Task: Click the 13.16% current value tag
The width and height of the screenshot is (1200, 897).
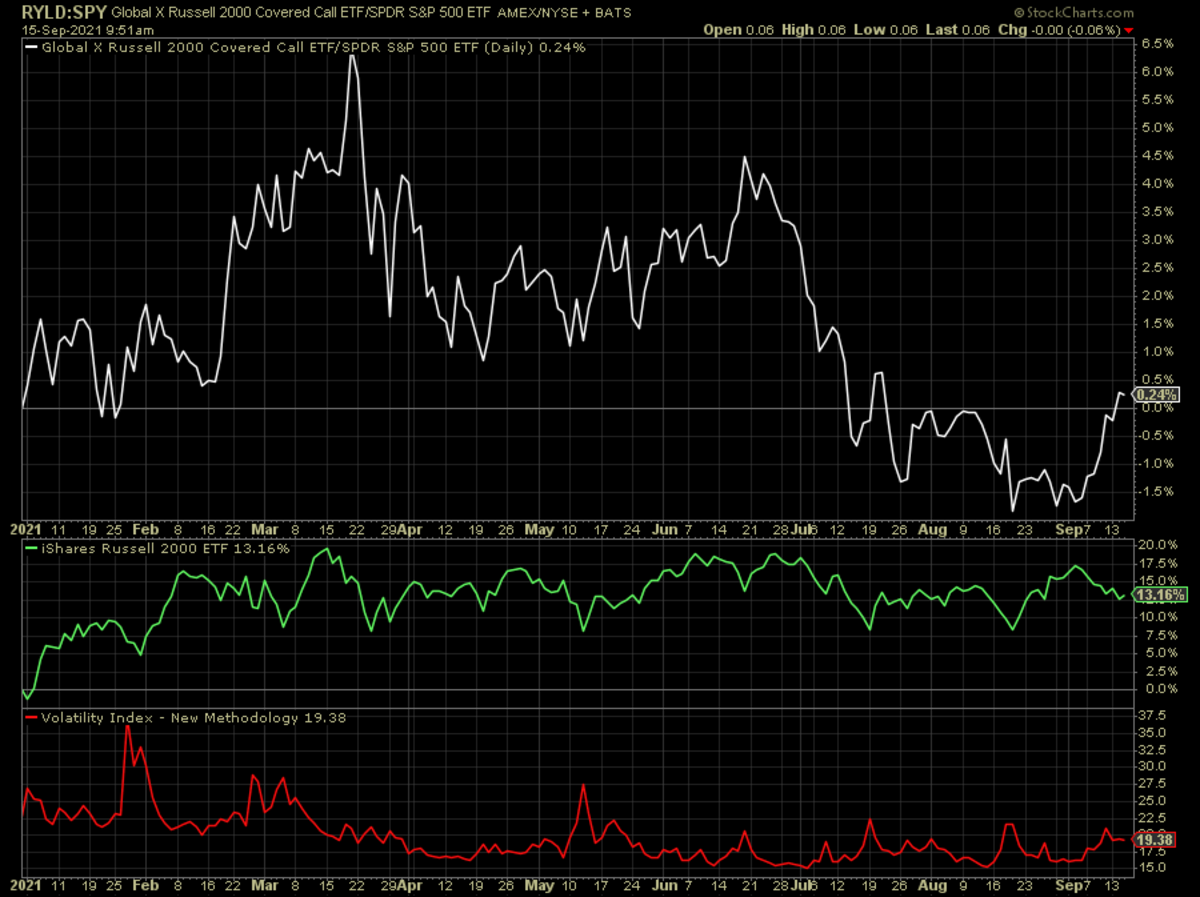Action: [x=1160, y=595]
